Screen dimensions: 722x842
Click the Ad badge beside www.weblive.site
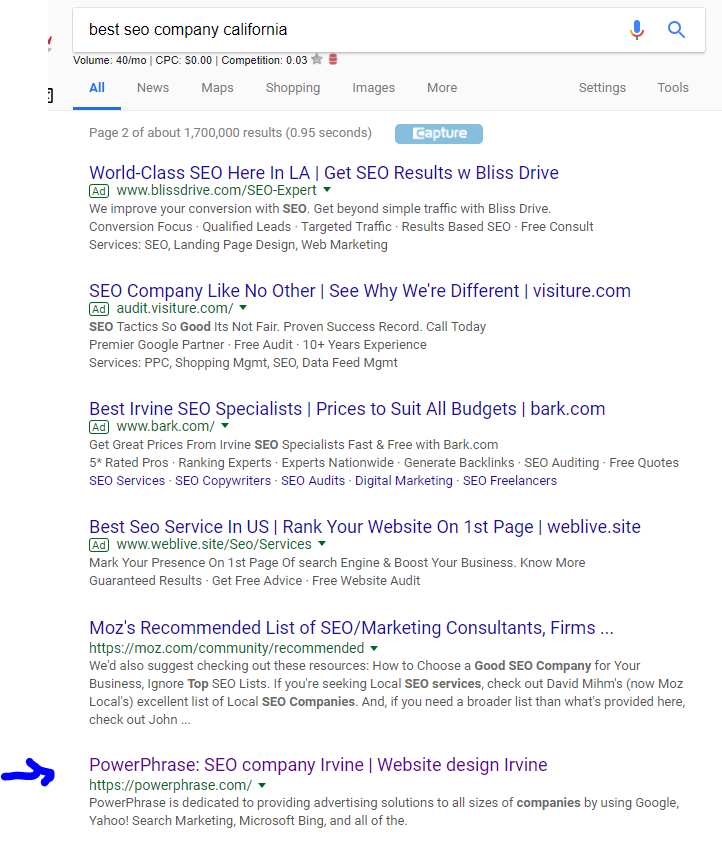99,545
